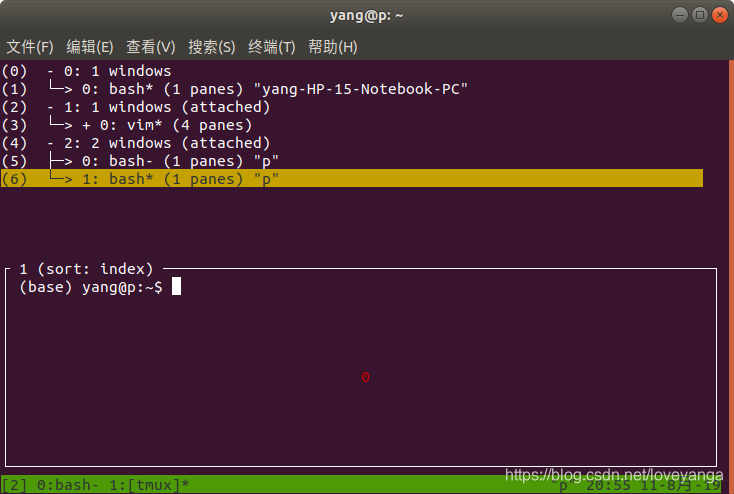Select highlighted row '1: bash* (1 panes)'
734x494 pixels.
[x=352, y=178]
